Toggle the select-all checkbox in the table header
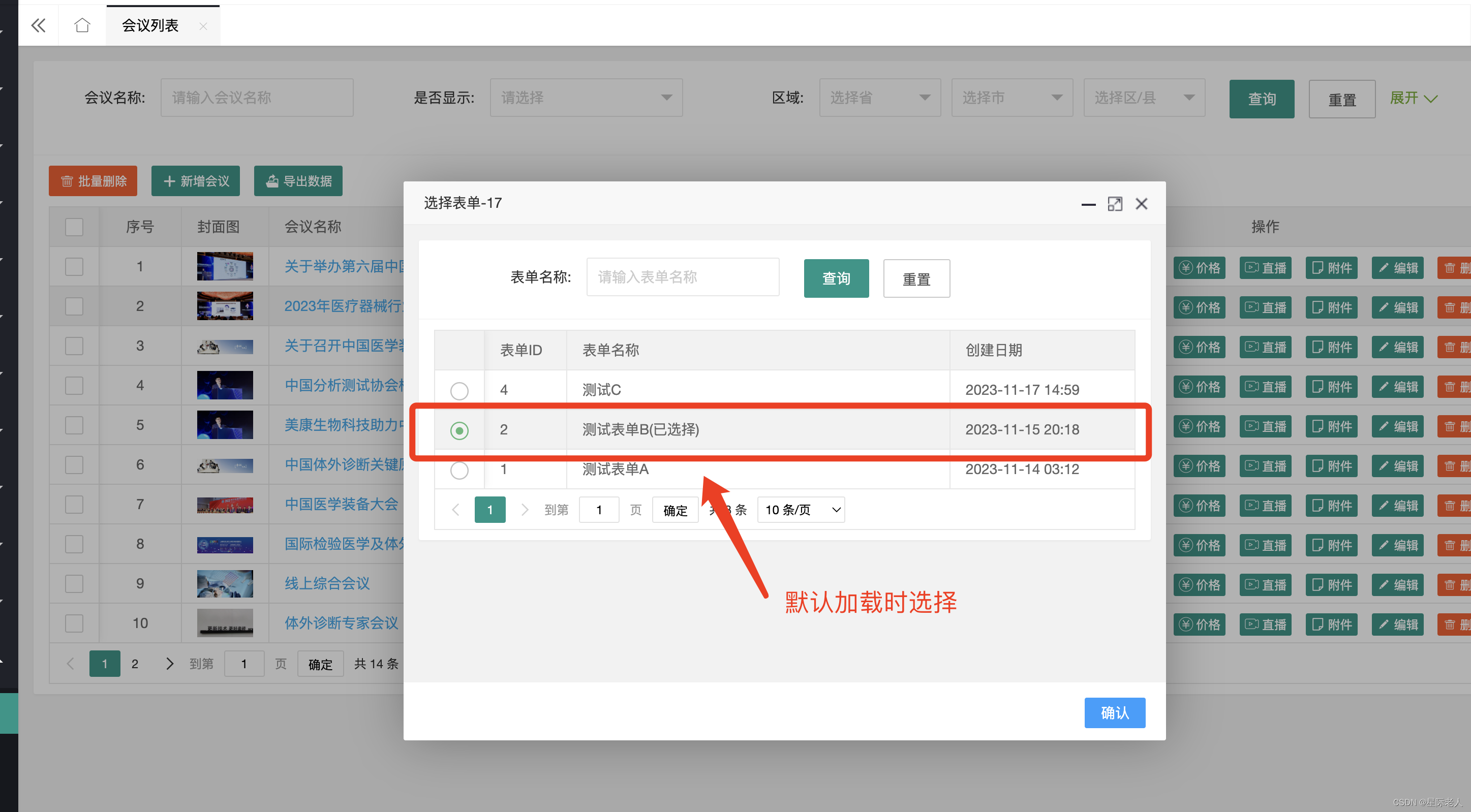Image resolution: width=1471 pixels, height=812 pixels. (74, 227)
